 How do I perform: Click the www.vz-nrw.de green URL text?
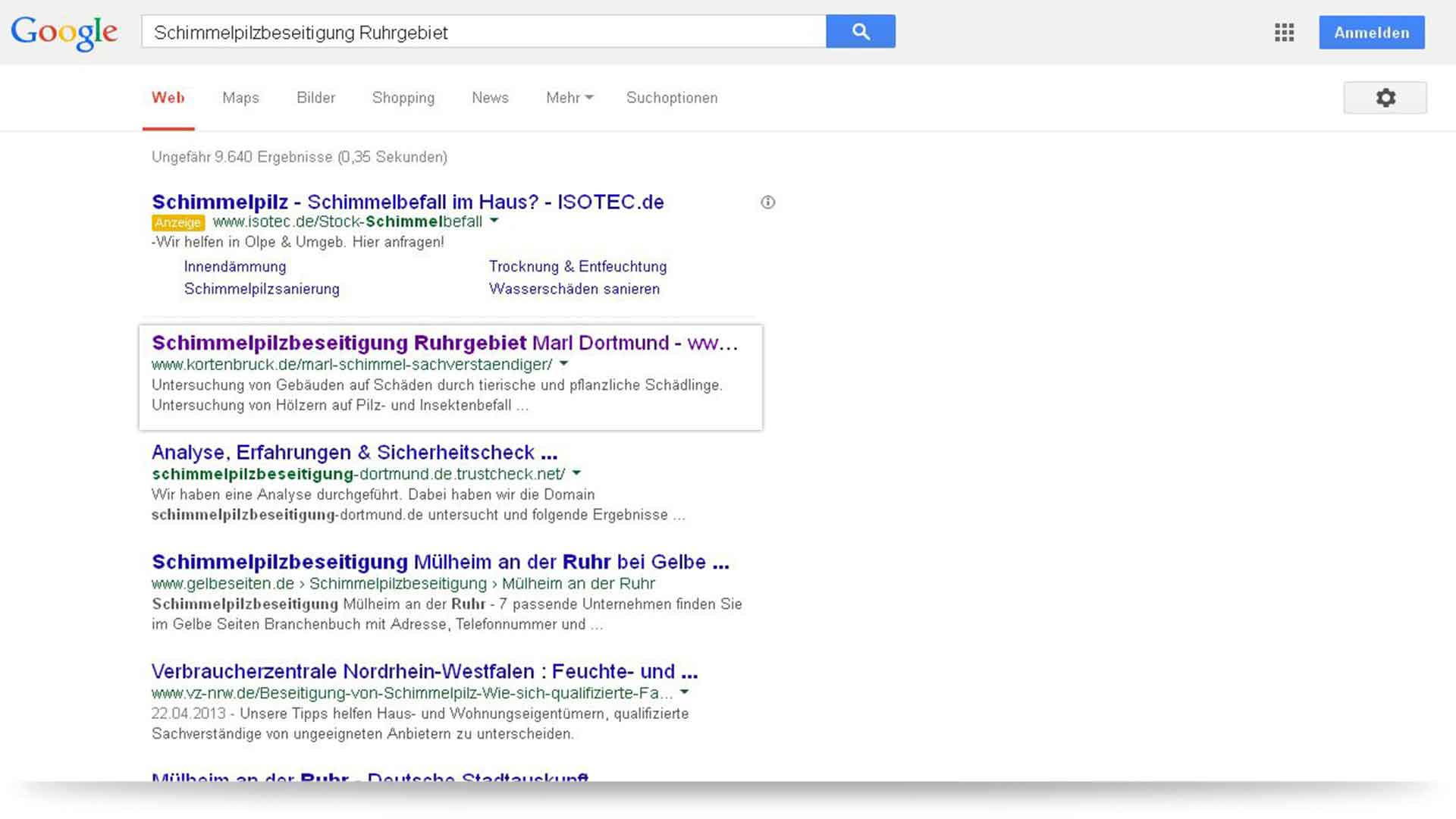[x=412, y=693]
